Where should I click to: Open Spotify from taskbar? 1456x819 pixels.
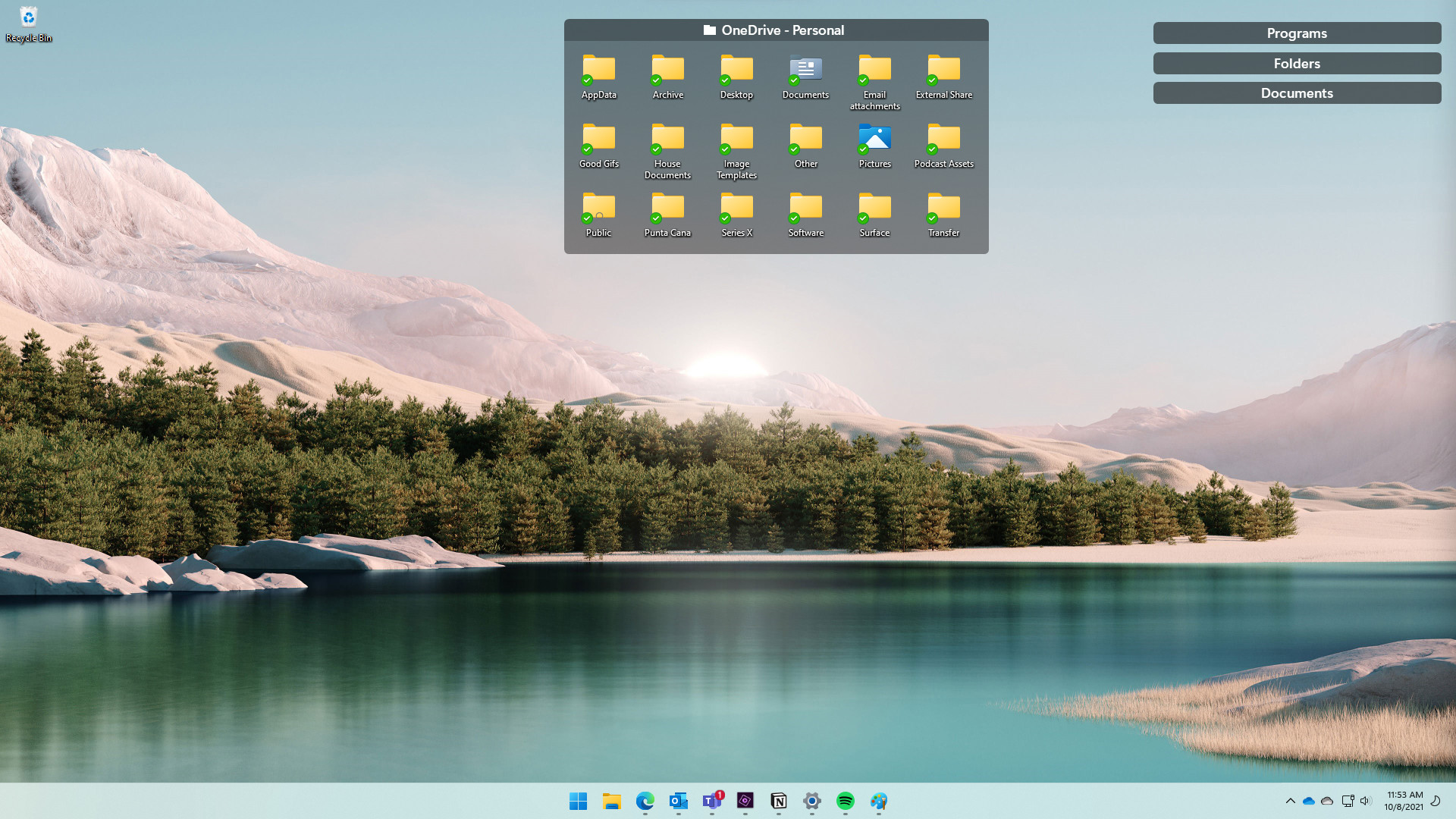845,801
